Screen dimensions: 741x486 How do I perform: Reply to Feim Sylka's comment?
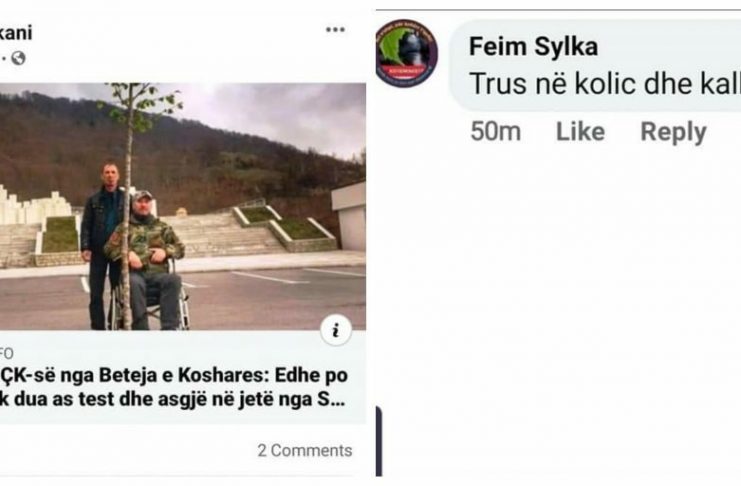[x=673, y=132]
